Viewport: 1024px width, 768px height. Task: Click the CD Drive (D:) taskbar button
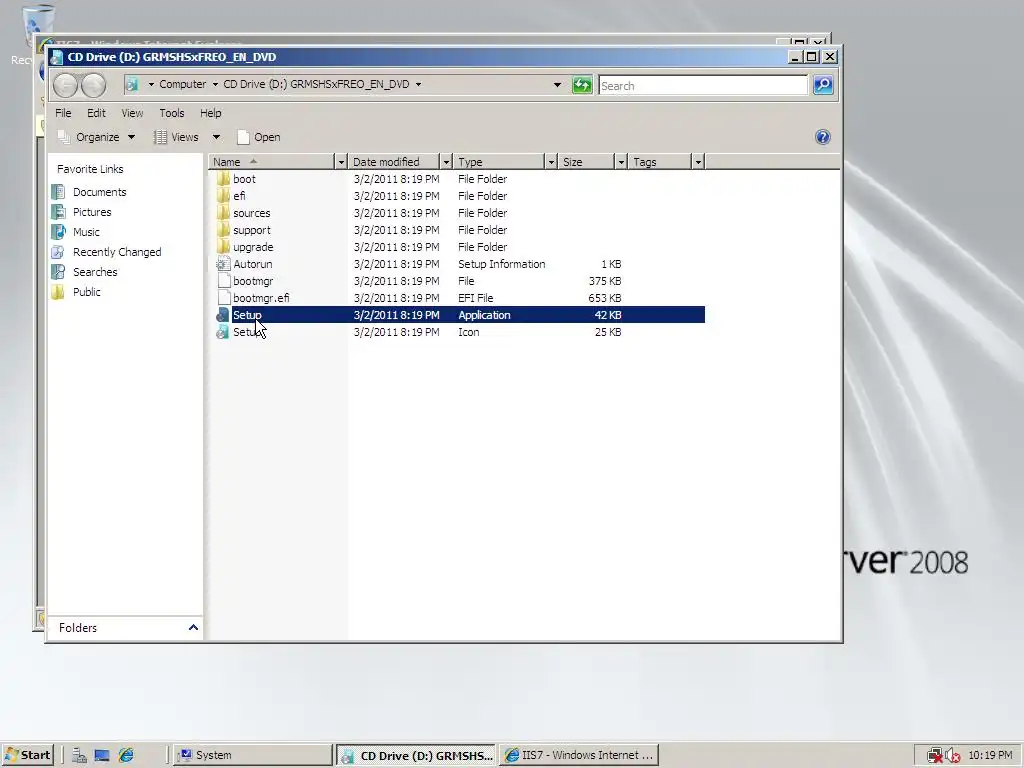click(417, 755)
